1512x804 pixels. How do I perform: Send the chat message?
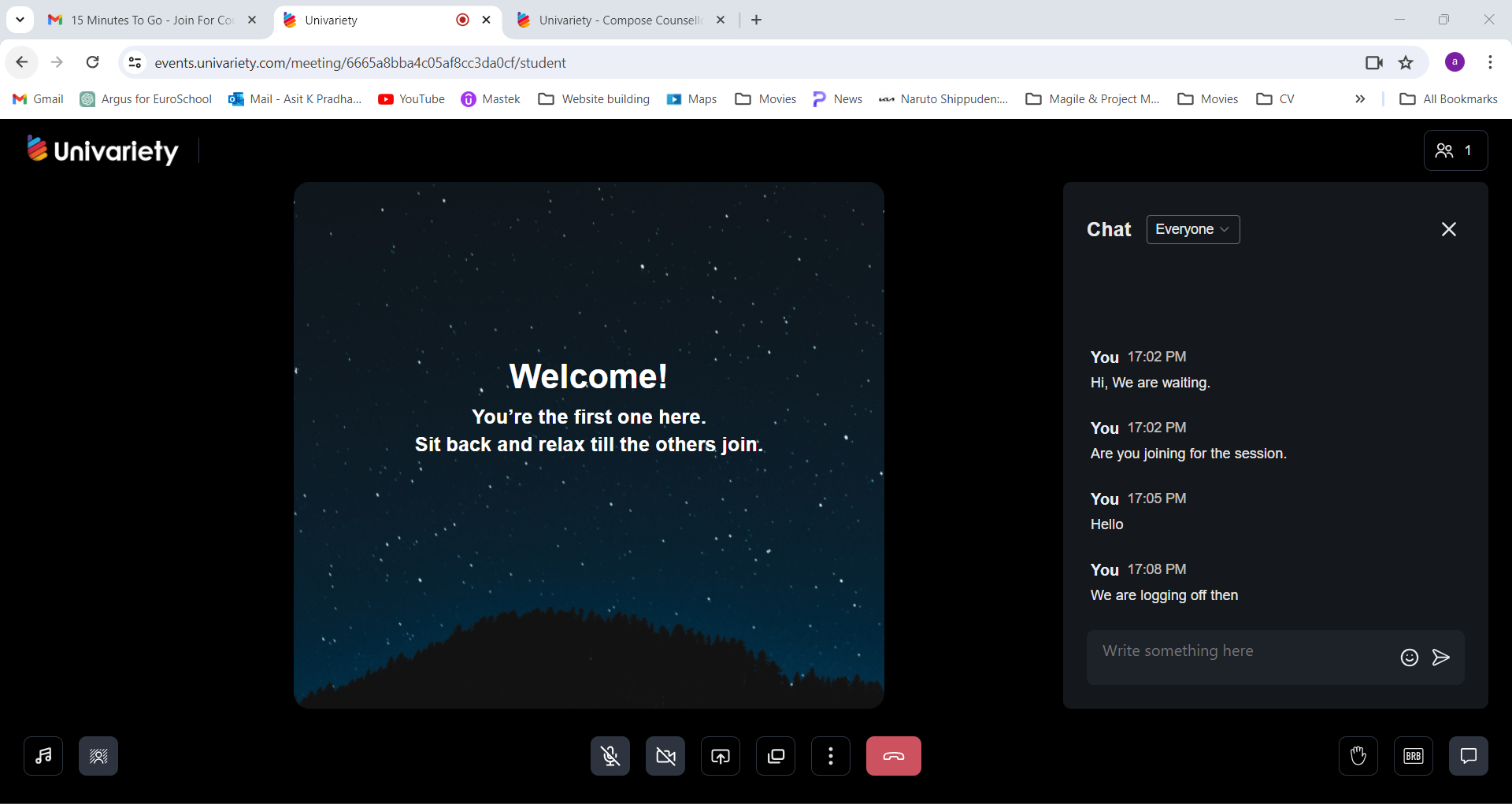coord(1441,658)
